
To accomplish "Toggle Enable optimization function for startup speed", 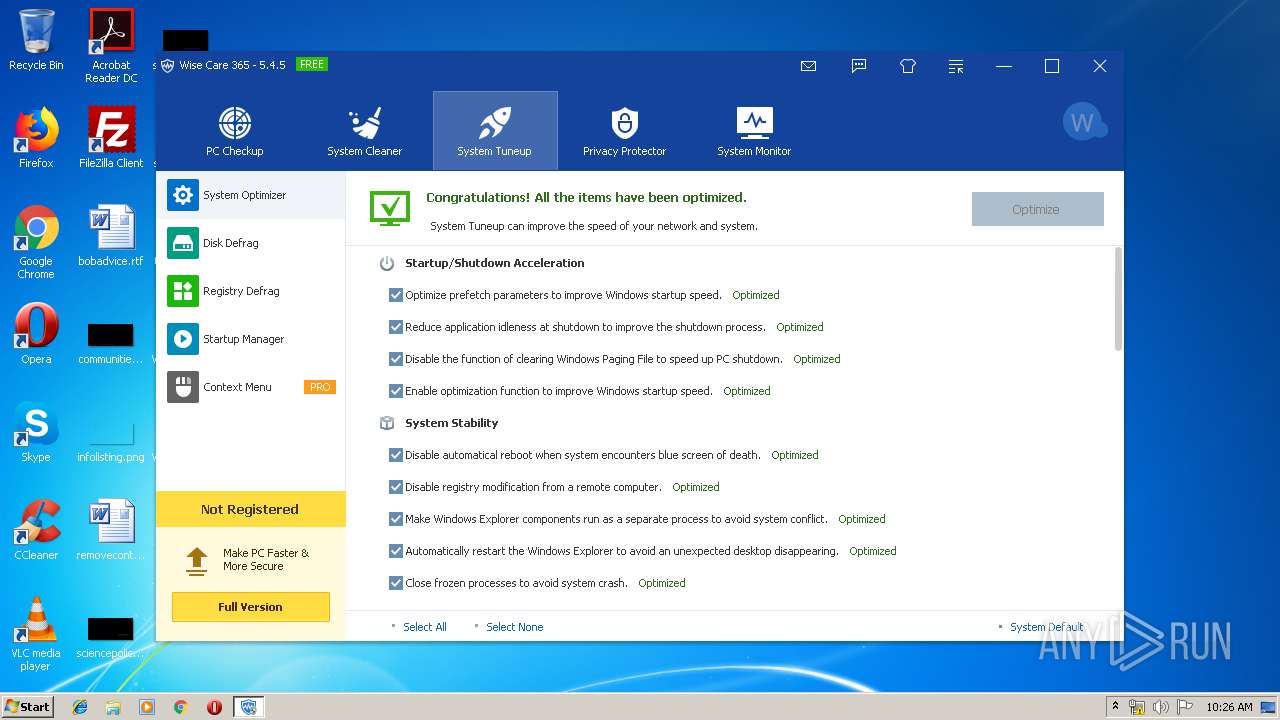I will pyautogui.click(x=396, y=391).
